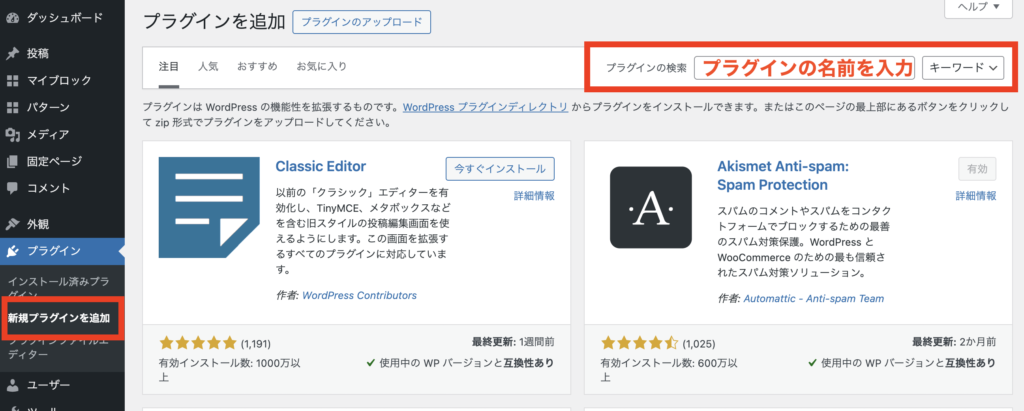The width and height of the screenshot is (1024, 411).
Task: Switch to the 人気 tab
Action: pos(208,67)
